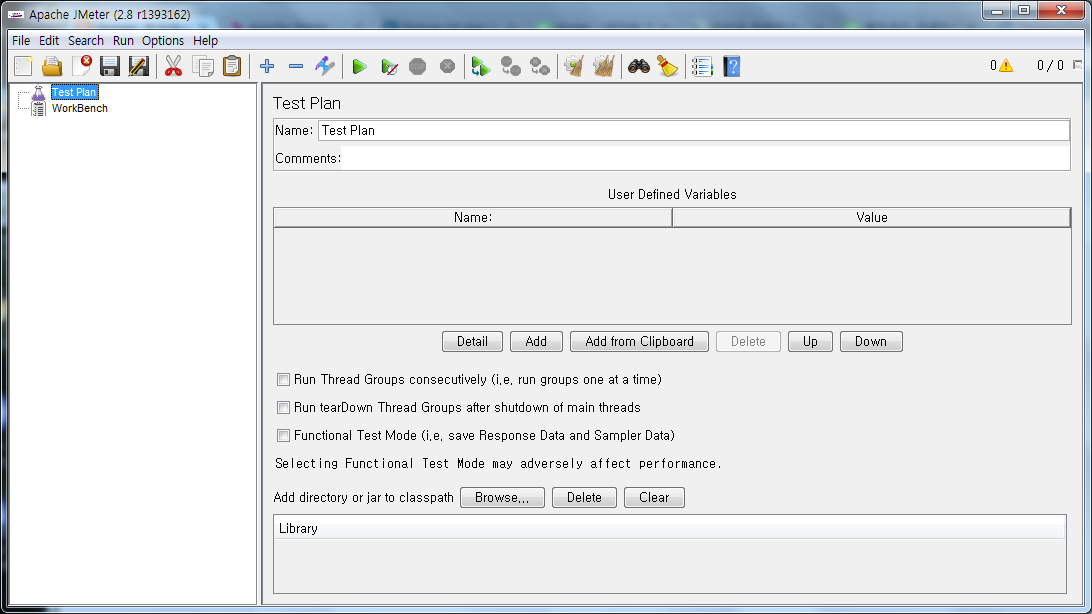Click the Value column header
The width and height of the screenshot is (1092, 614).
(x=871, y=217)
